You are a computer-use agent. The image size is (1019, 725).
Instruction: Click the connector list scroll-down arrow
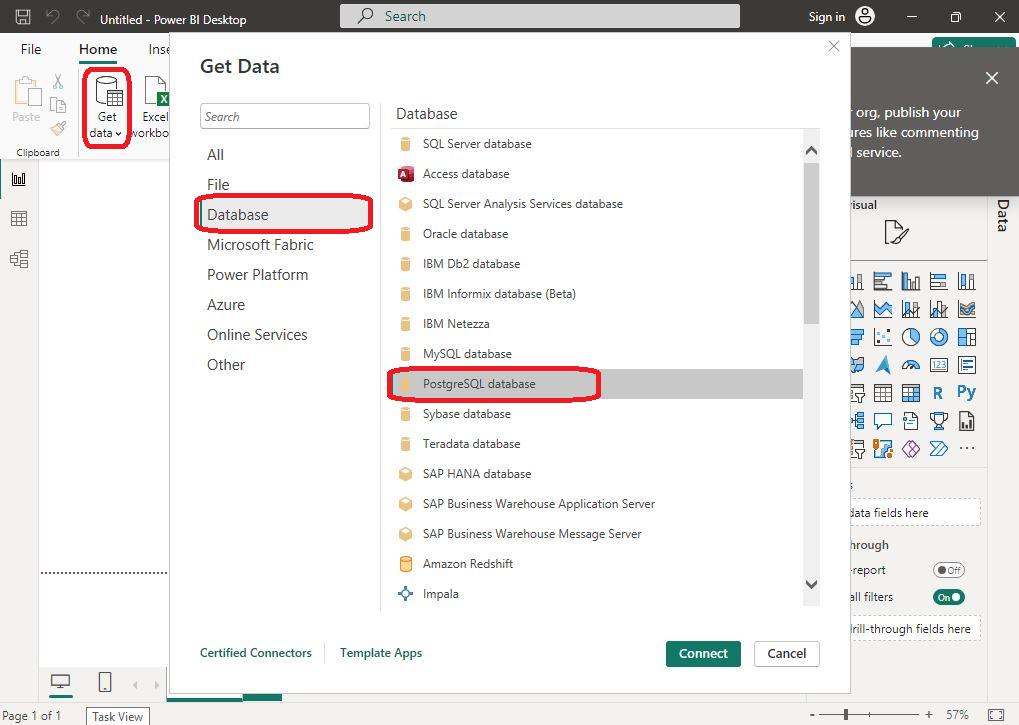click(x=811, y=584)
